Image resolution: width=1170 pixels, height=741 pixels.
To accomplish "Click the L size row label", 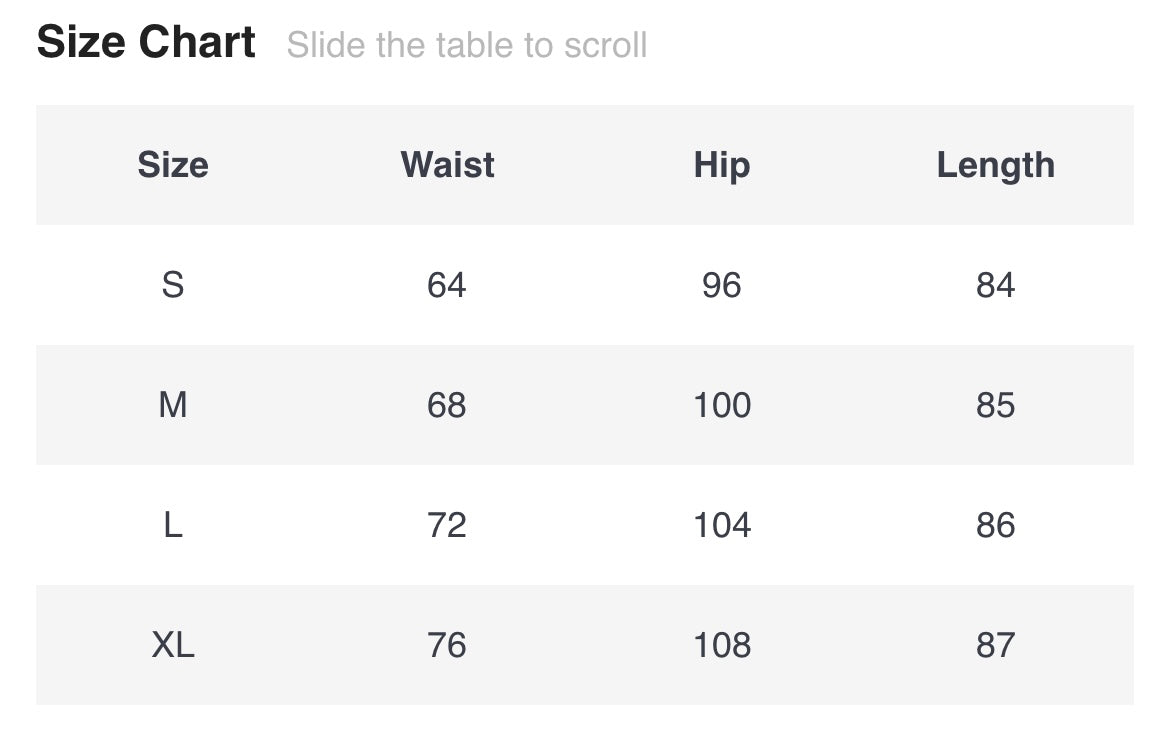I will [x=173, y=525].
